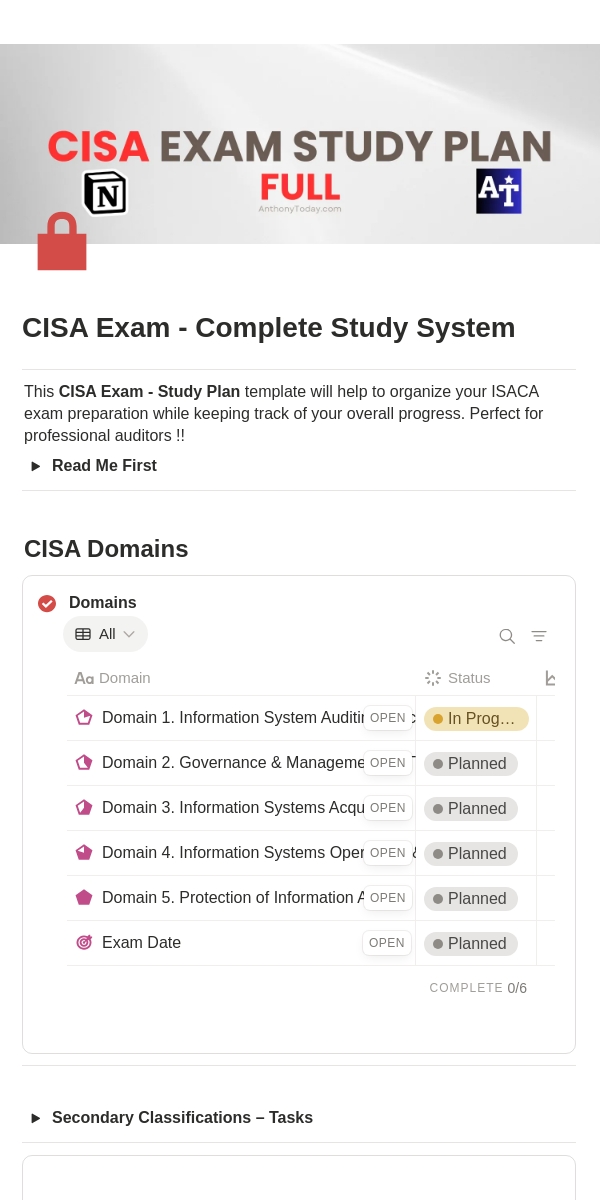
Task: Click the Exam Date target icon
Action: [84, 942]
